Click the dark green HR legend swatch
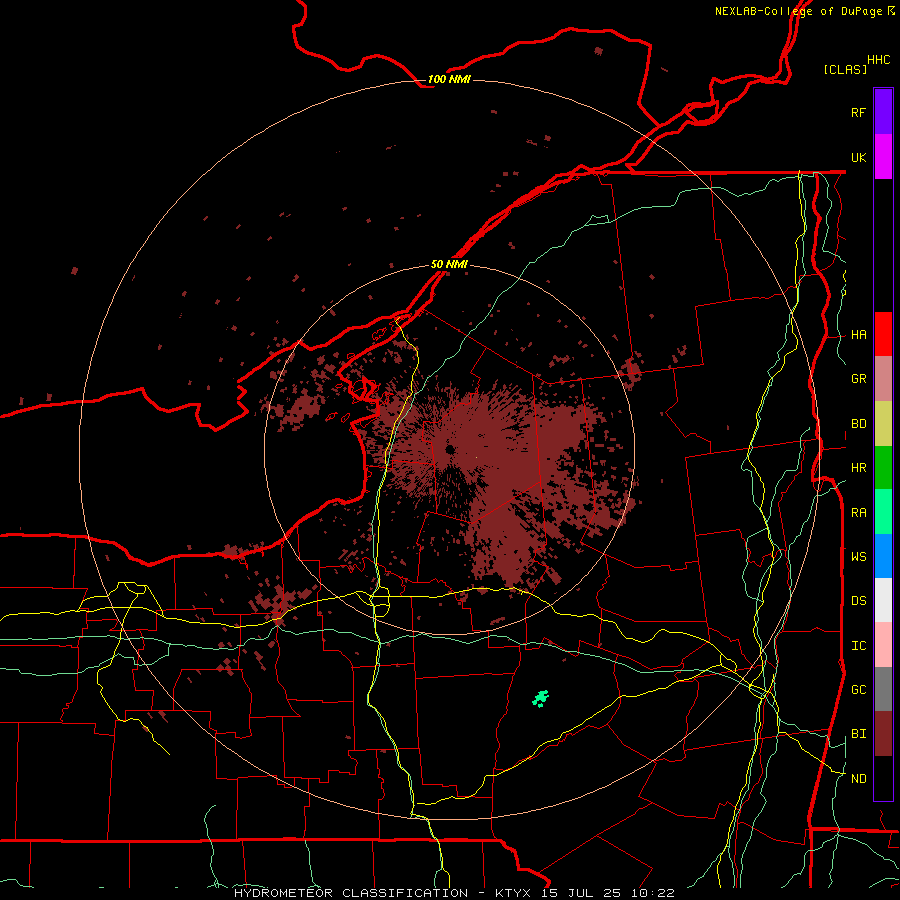 point(883,468)
